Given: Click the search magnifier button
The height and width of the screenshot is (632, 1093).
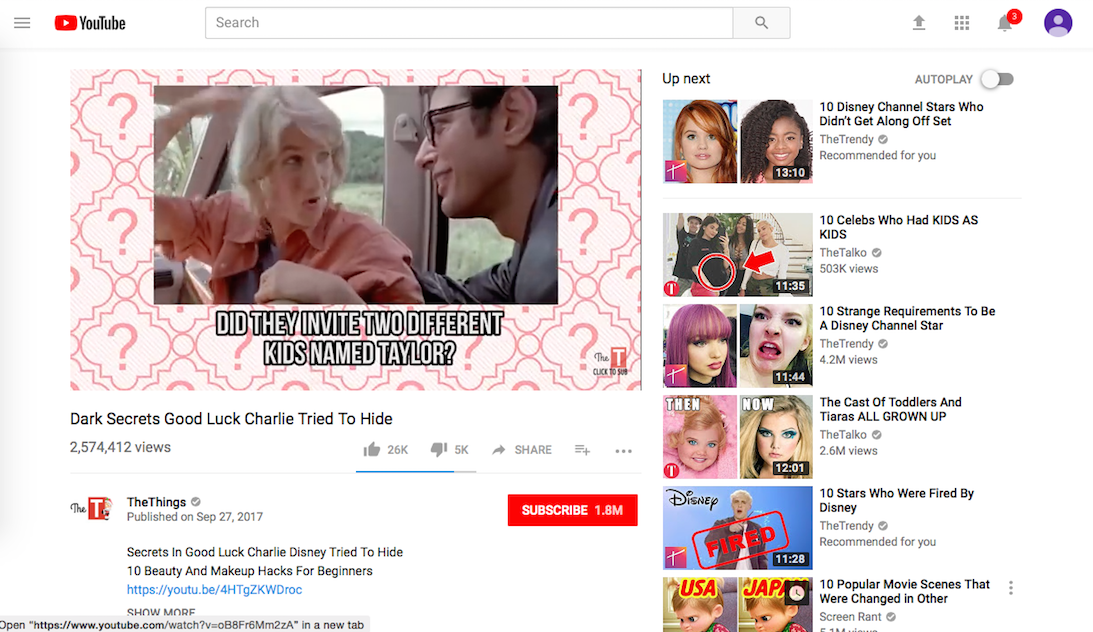Looking at the screenshot, I should [x=761, y=23].
